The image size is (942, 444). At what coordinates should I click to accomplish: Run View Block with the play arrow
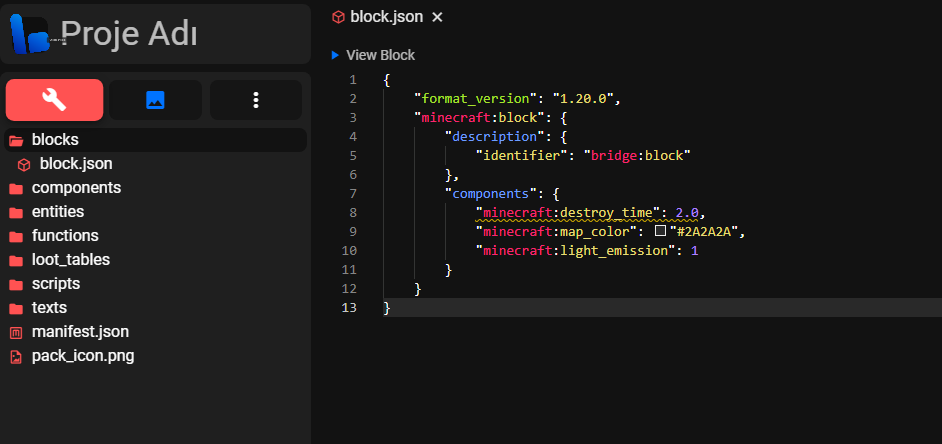pos(335,55)
